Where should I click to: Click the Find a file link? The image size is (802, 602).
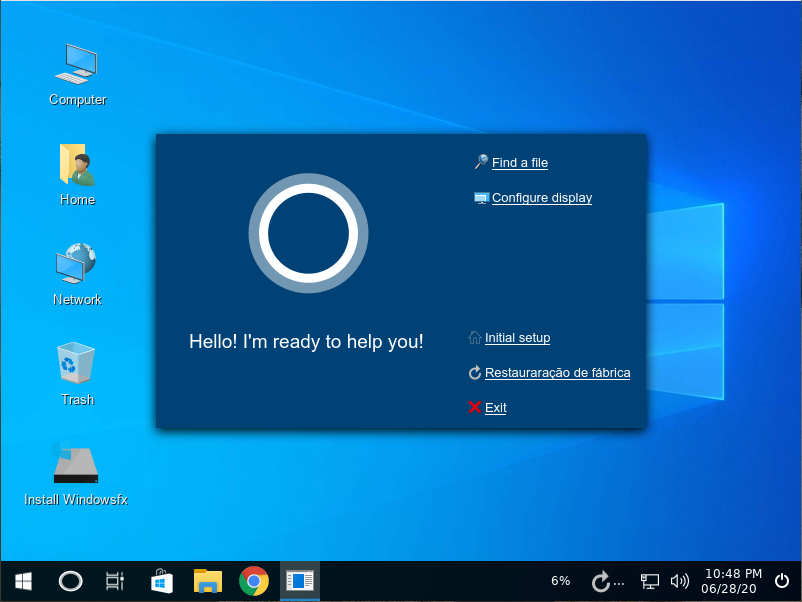(520, 163)
